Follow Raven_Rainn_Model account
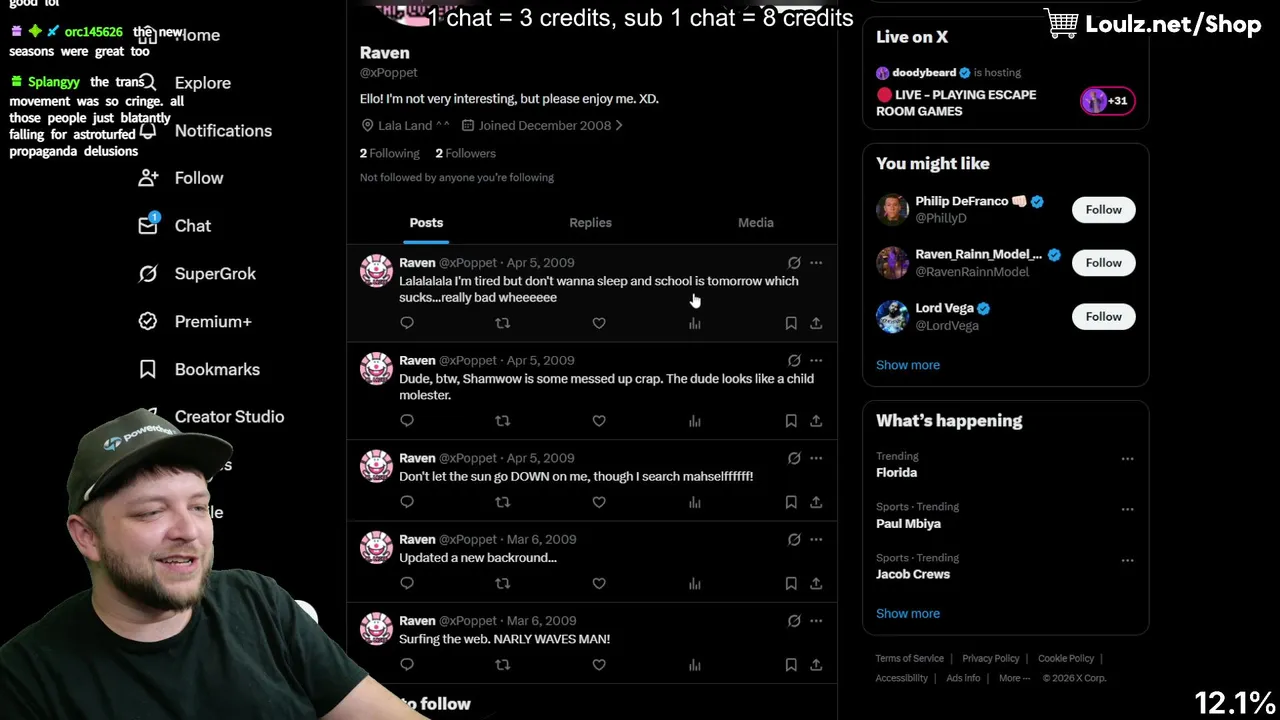The height and width of the screenshot is (720, 1280). tap(1103, 263)
